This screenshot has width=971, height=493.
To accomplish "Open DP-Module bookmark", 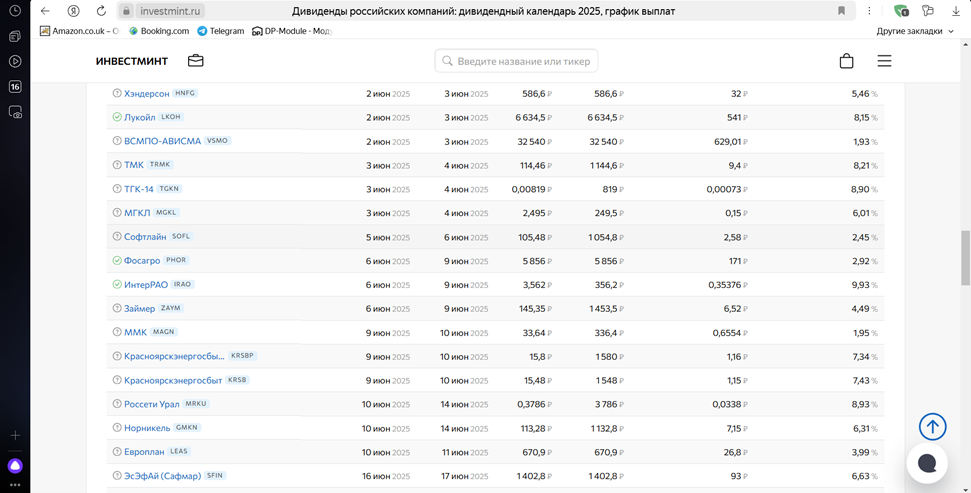I will click(x=292, y=31).
